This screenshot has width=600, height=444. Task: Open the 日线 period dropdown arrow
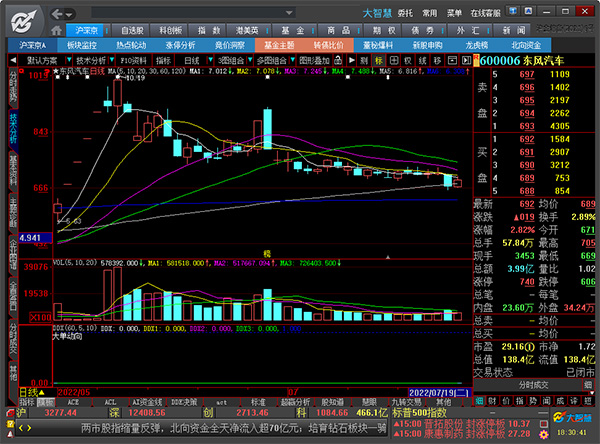210,60
